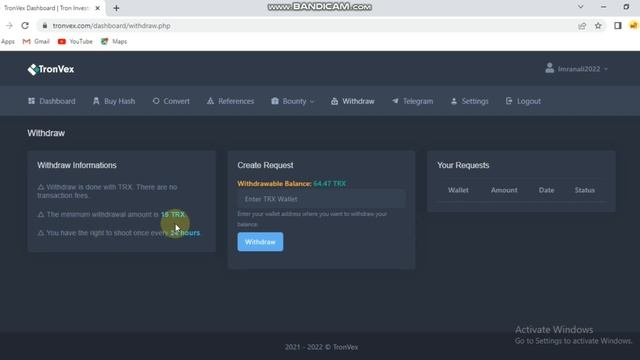The height and width of the screenshot is (360, 640).
Task: Click the Logout door icon
Action: coord(509,101)
